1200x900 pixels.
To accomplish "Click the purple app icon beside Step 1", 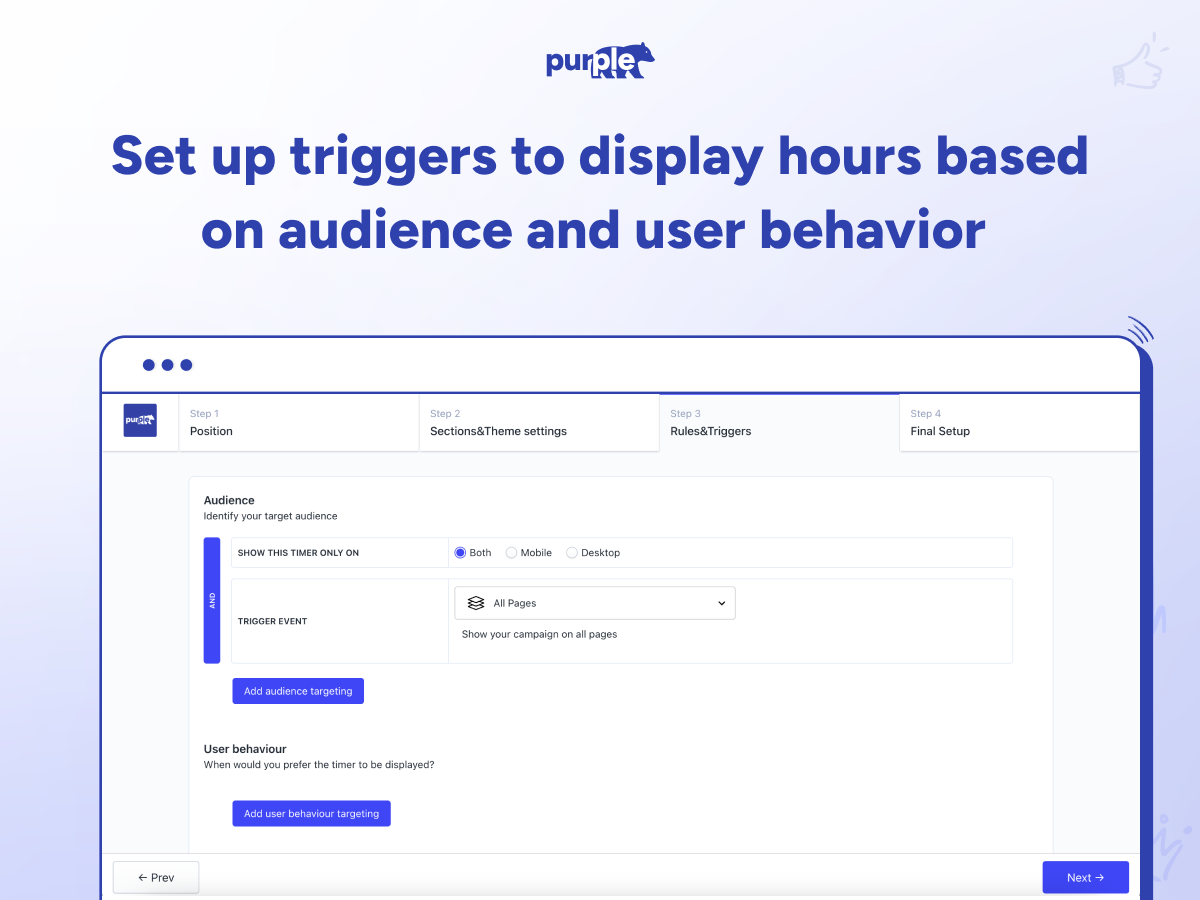I will tap(140, 420).
